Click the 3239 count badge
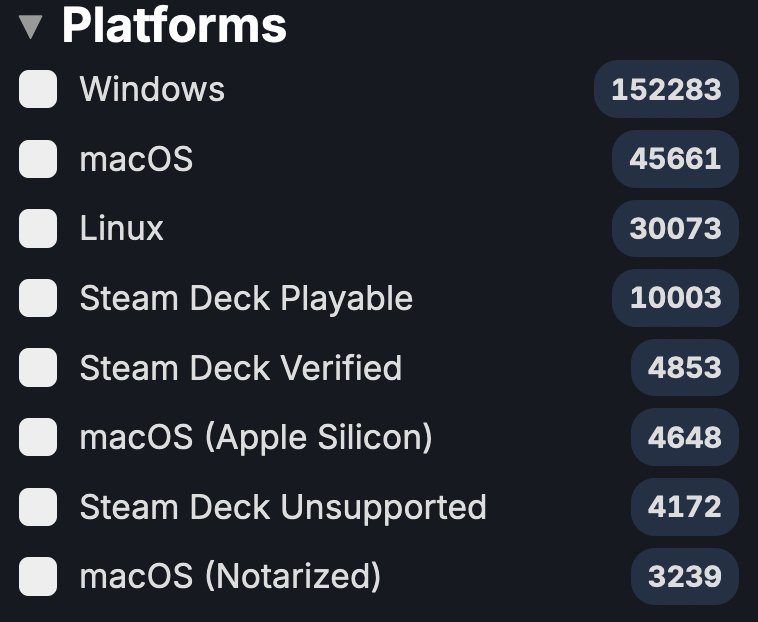758x622 pixels. (684, 576)
